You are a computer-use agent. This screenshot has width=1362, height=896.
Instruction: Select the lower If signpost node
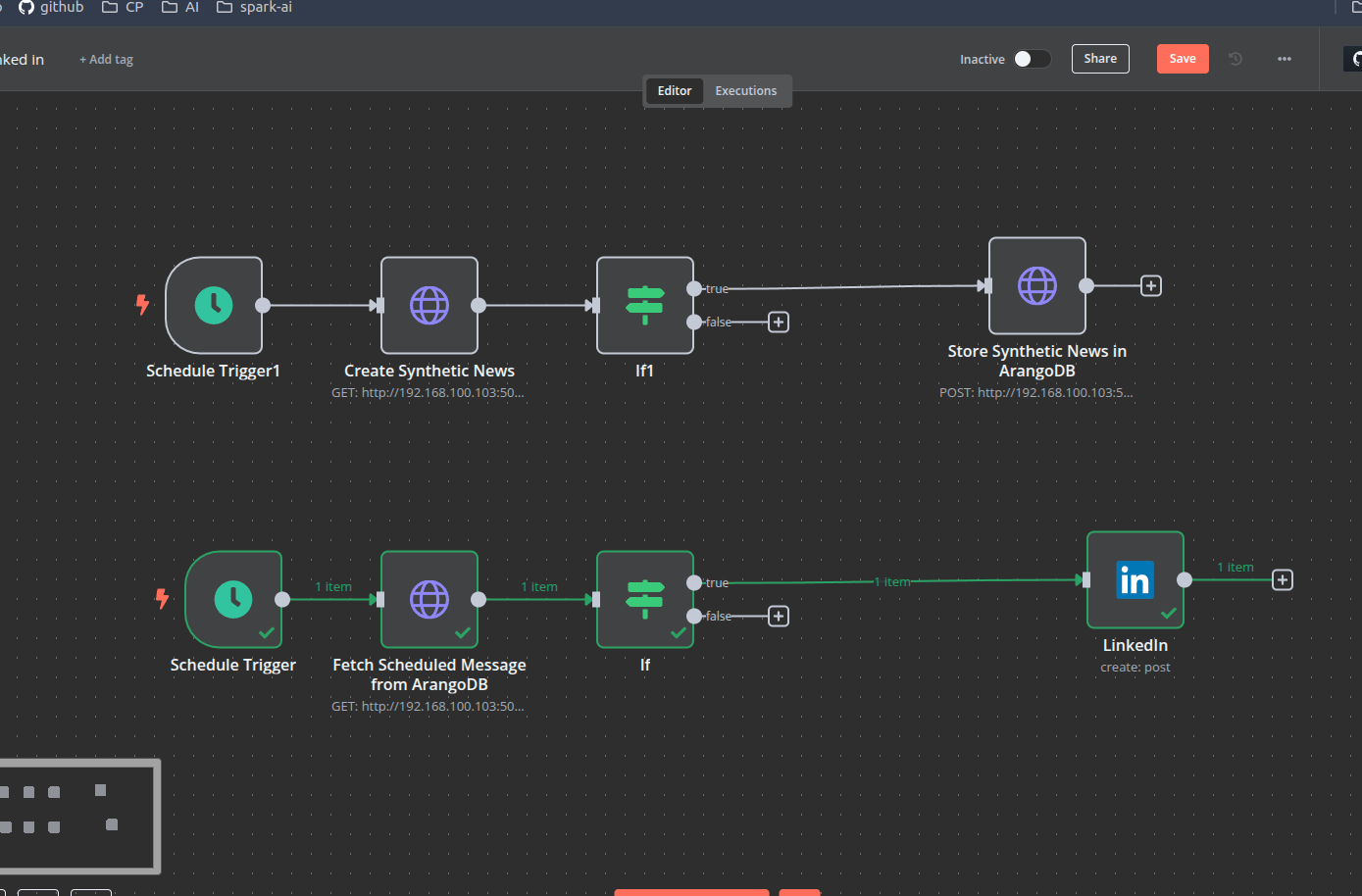[x=645, y=599]
